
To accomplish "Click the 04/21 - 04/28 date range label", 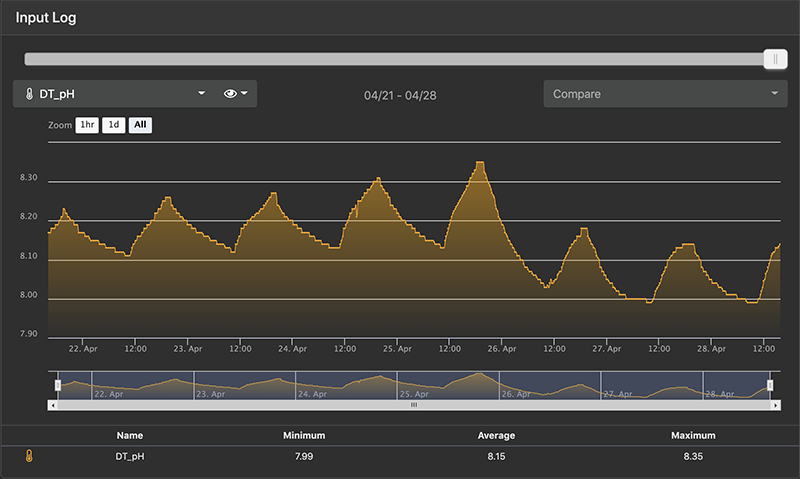I will pyautogui.click(x=399, y=95).
